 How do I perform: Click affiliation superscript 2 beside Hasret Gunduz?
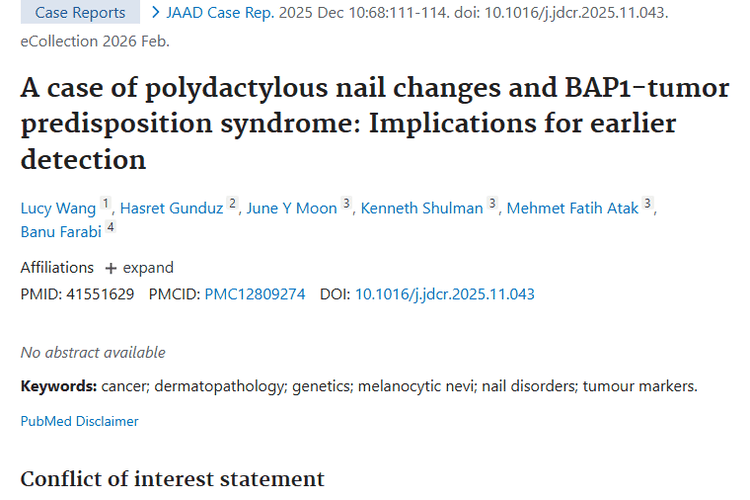coord(232,204)
